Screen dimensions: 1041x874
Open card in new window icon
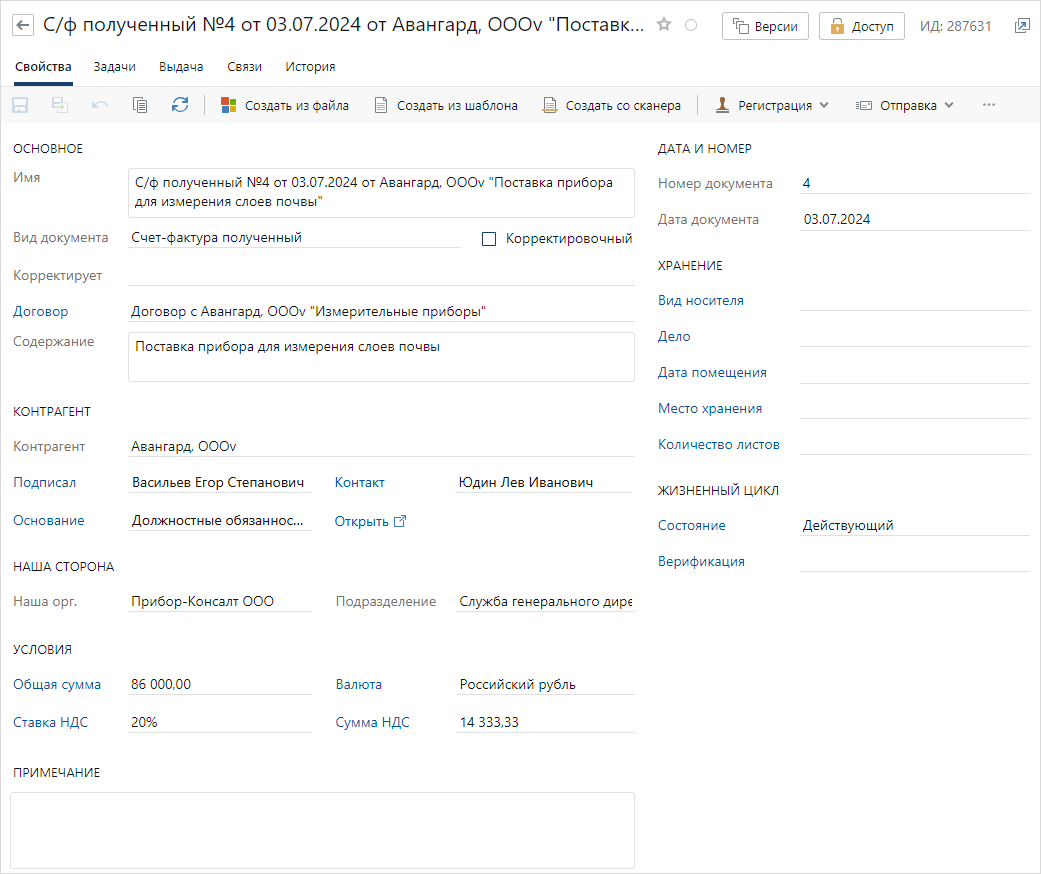tap(1022, 26)
